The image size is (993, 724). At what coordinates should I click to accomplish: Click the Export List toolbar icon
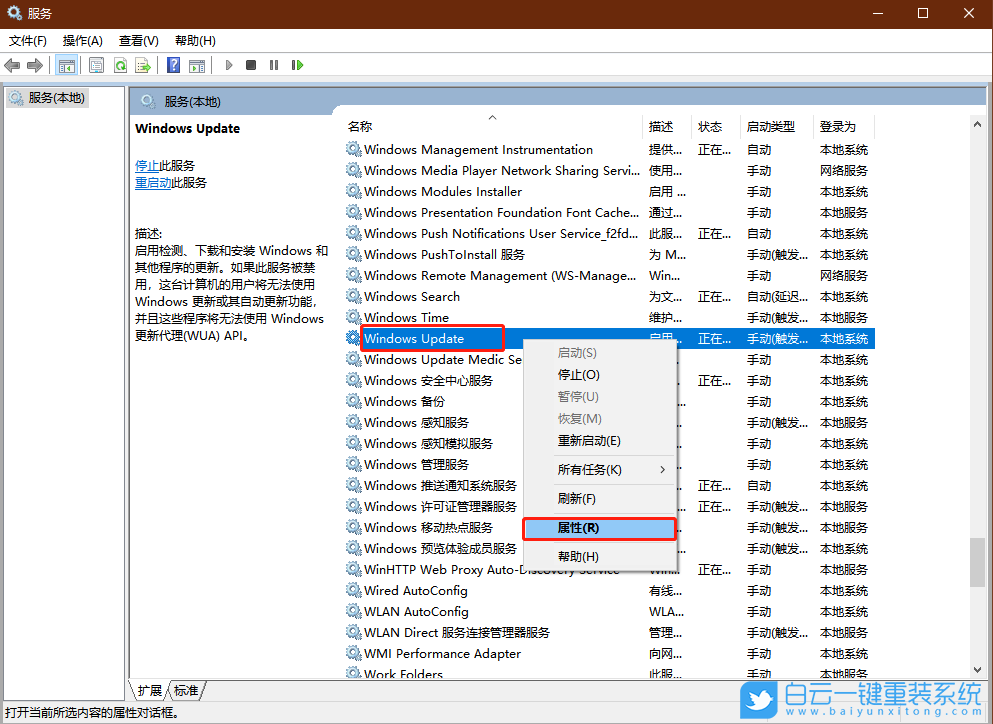(x=143, y=64)
